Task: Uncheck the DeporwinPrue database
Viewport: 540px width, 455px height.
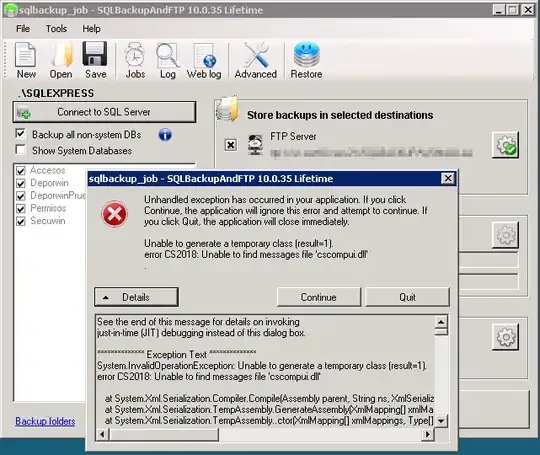Action: pyautogui.click(x=21, y=196)
